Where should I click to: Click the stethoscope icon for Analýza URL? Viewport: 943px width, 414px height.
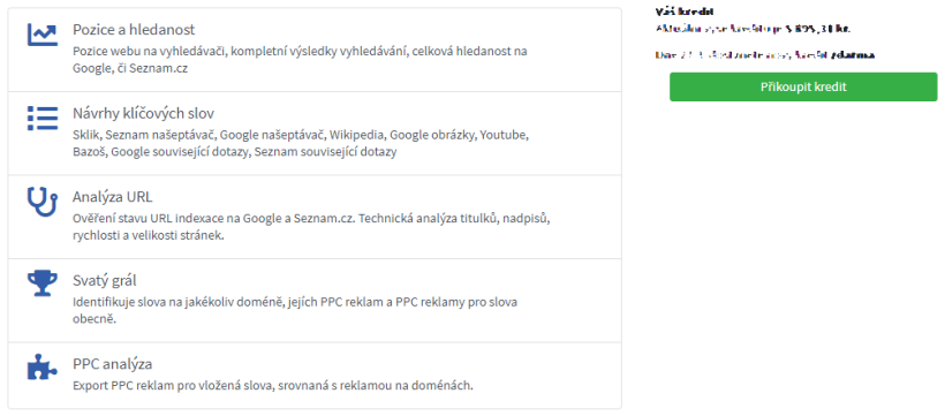click(x=42, y=202)
